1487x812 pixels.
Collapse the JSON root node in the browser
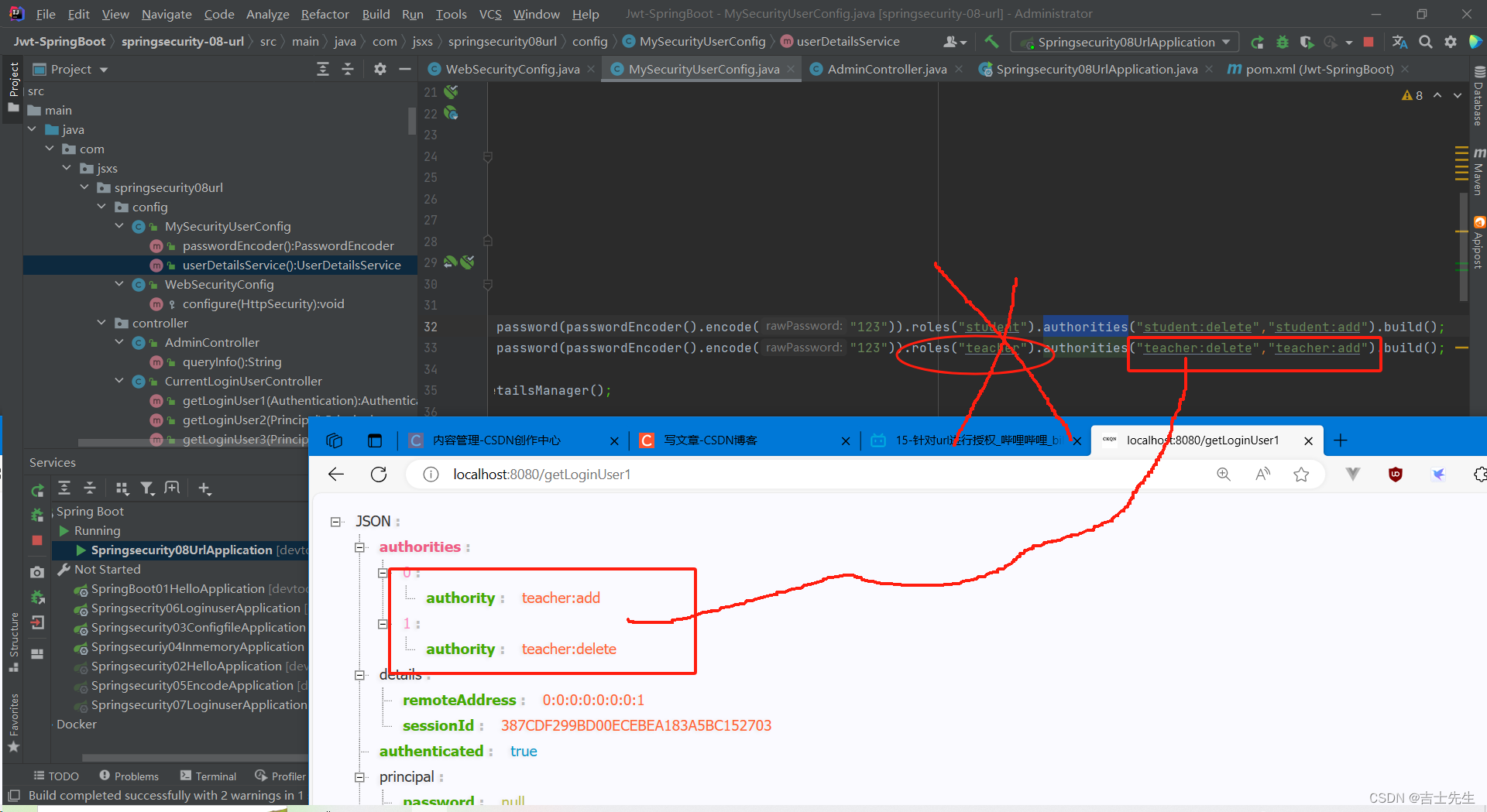point(335,522)
